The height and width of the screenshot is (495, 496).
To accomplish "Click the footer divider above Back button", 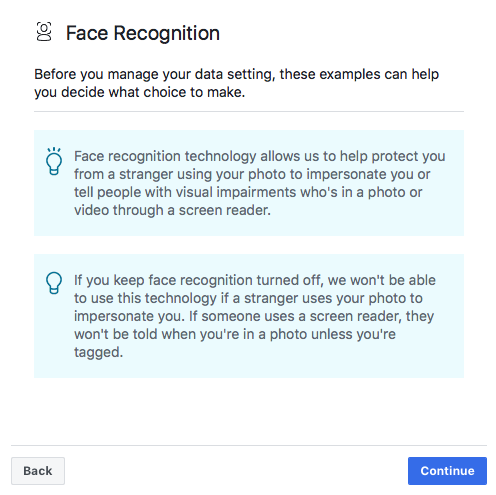I will (249, 445).
